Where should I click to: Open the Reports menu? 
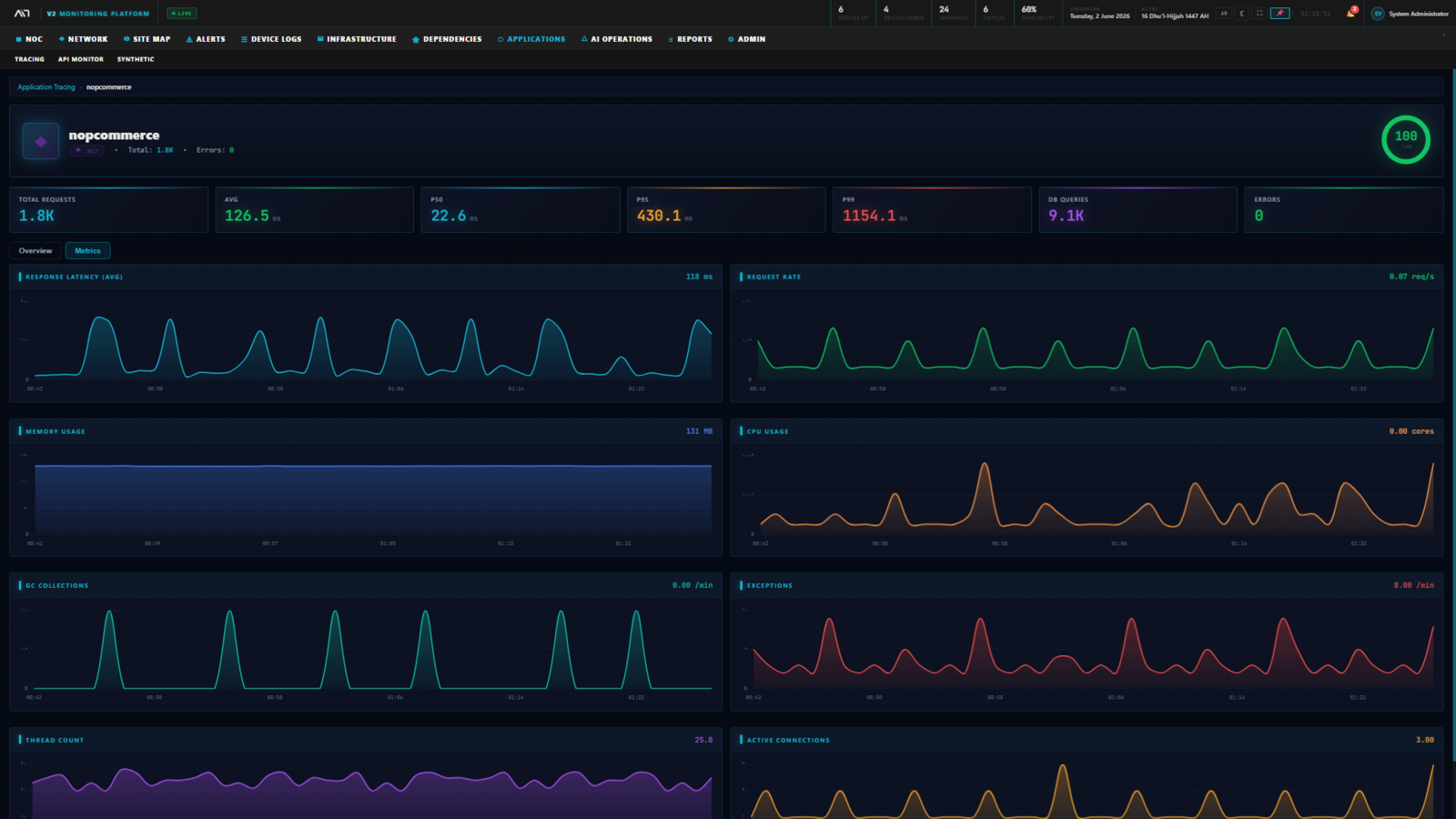[x=690, y=39]
